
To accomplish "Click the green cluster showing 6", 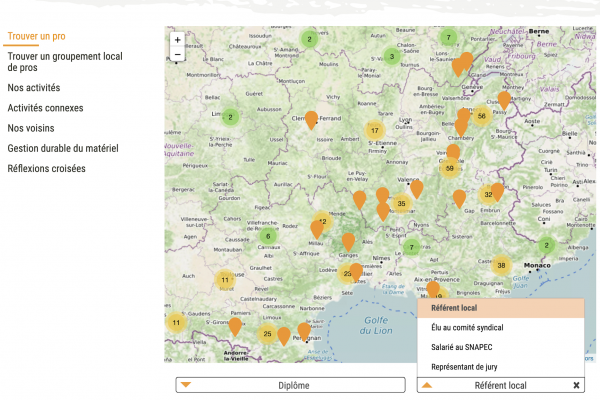I will coord(267,237).
